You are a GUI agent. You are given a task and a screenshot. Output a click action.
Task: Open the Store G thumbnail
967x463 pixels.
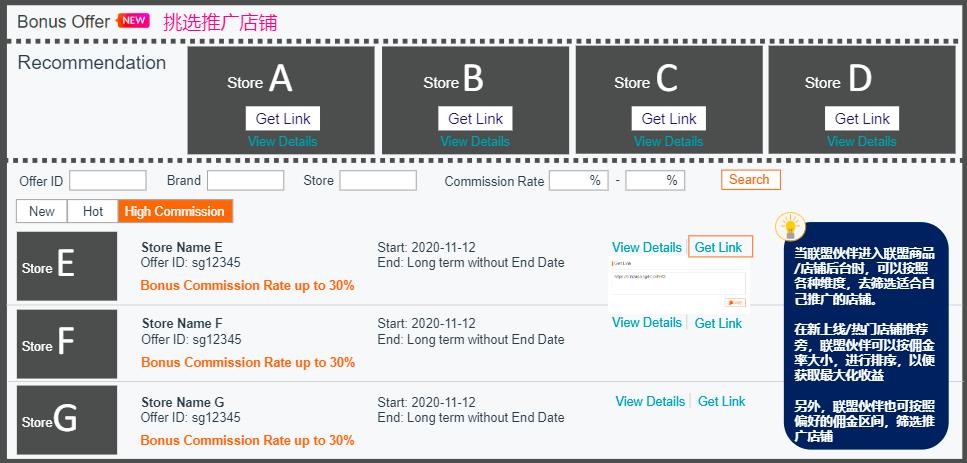pyautogui.click(x=67, y=420)
